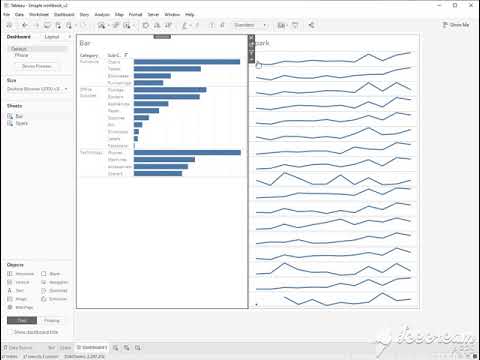The height and width of the screenshot is (360, 480).
Task: Click the Device Preview button
Action: (x=36, y=66)
